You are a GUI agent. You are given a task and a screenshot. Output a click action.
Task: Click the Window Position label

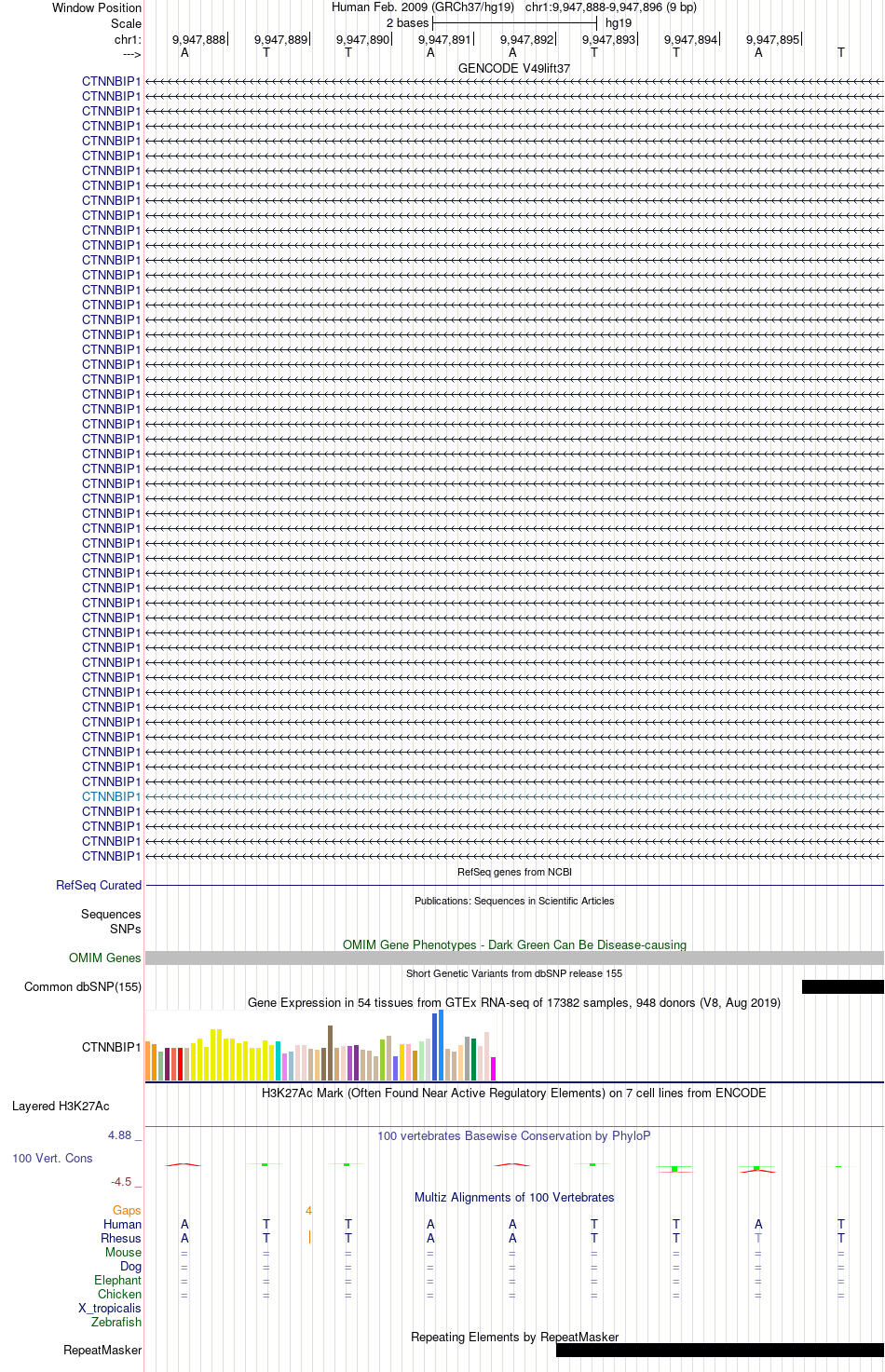click(x=97, y=7)
